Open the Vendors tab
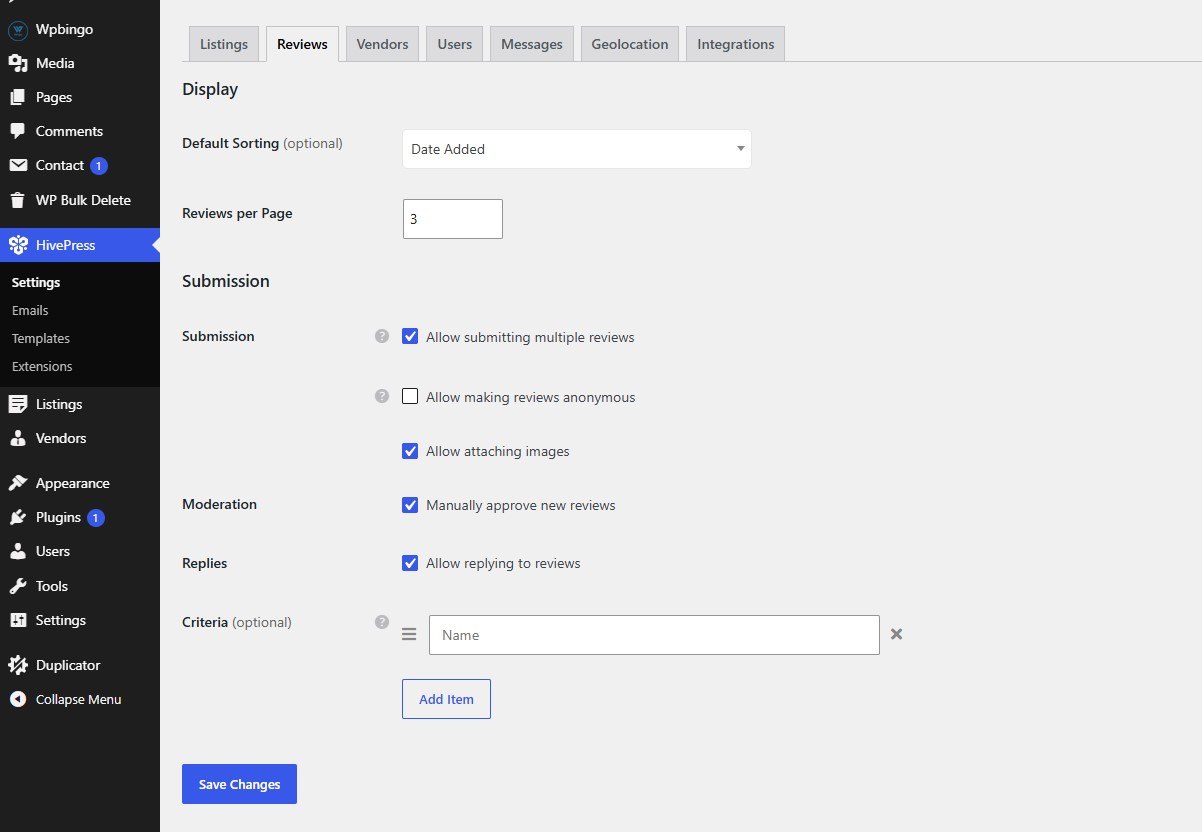Viewport: 1202px width, 832px height. [382, 44]
